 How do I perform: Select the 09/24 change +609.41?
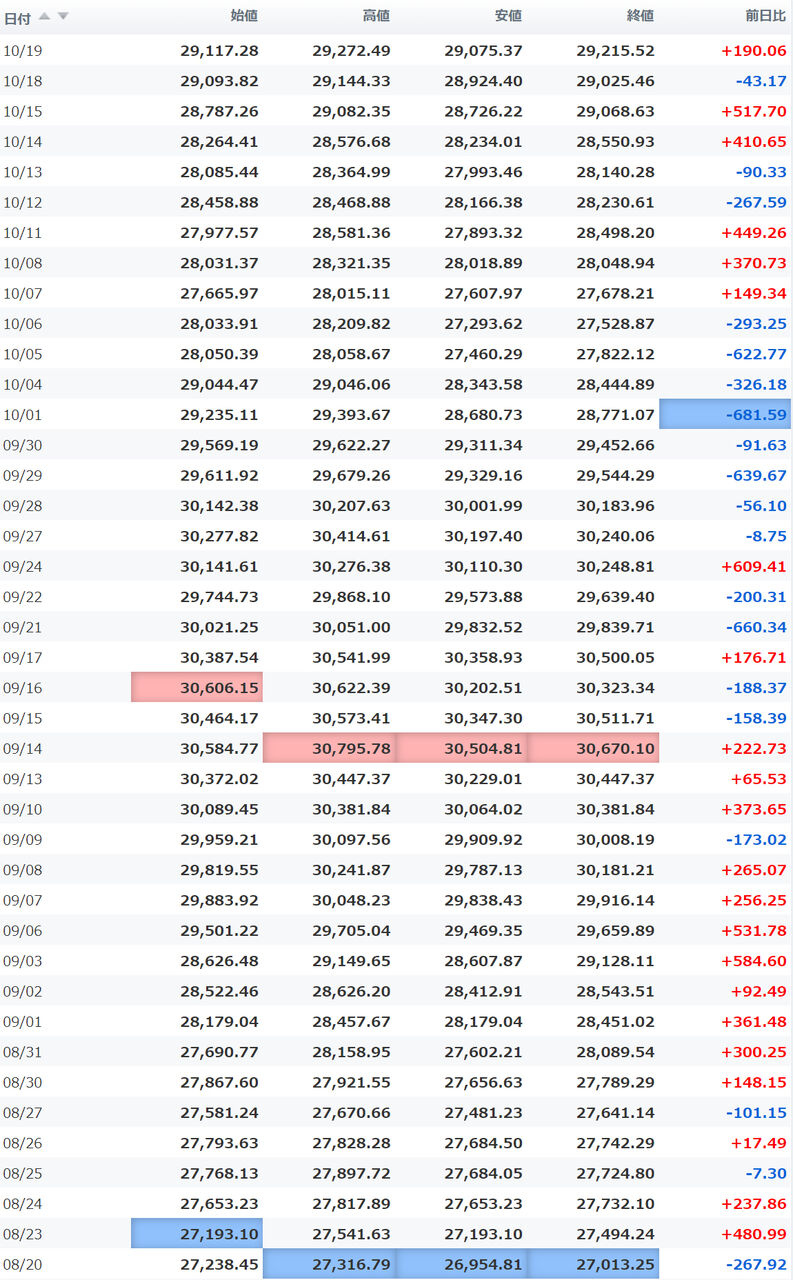(x=753, y=566)
